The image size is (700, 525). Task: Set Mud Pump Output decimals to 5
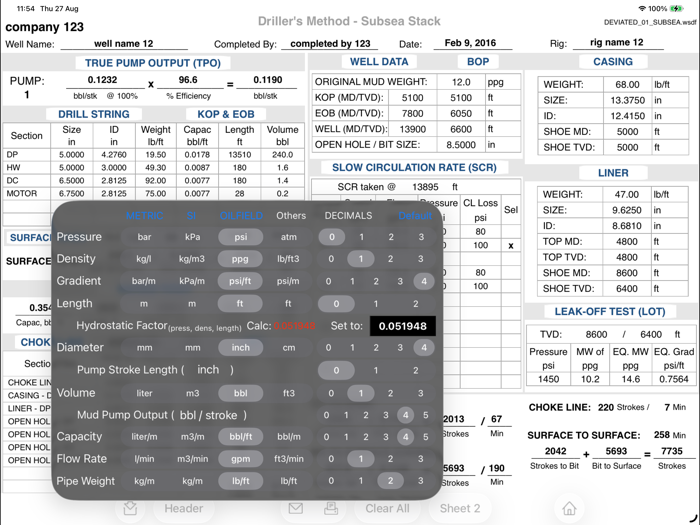pos(425,415)
